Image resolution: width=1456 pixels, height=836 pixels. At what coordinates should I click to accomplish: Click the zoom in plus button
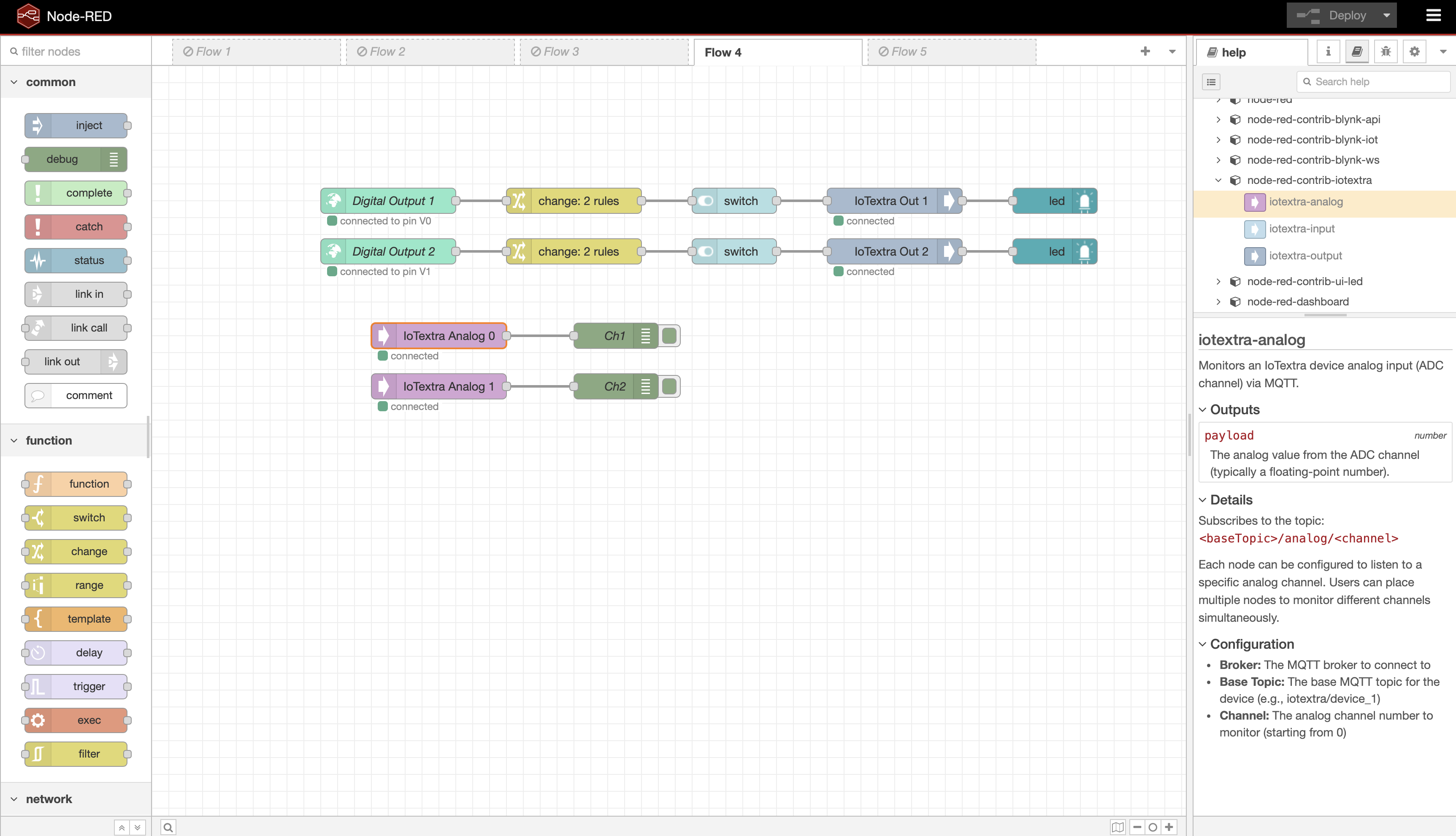[1169, 828]
